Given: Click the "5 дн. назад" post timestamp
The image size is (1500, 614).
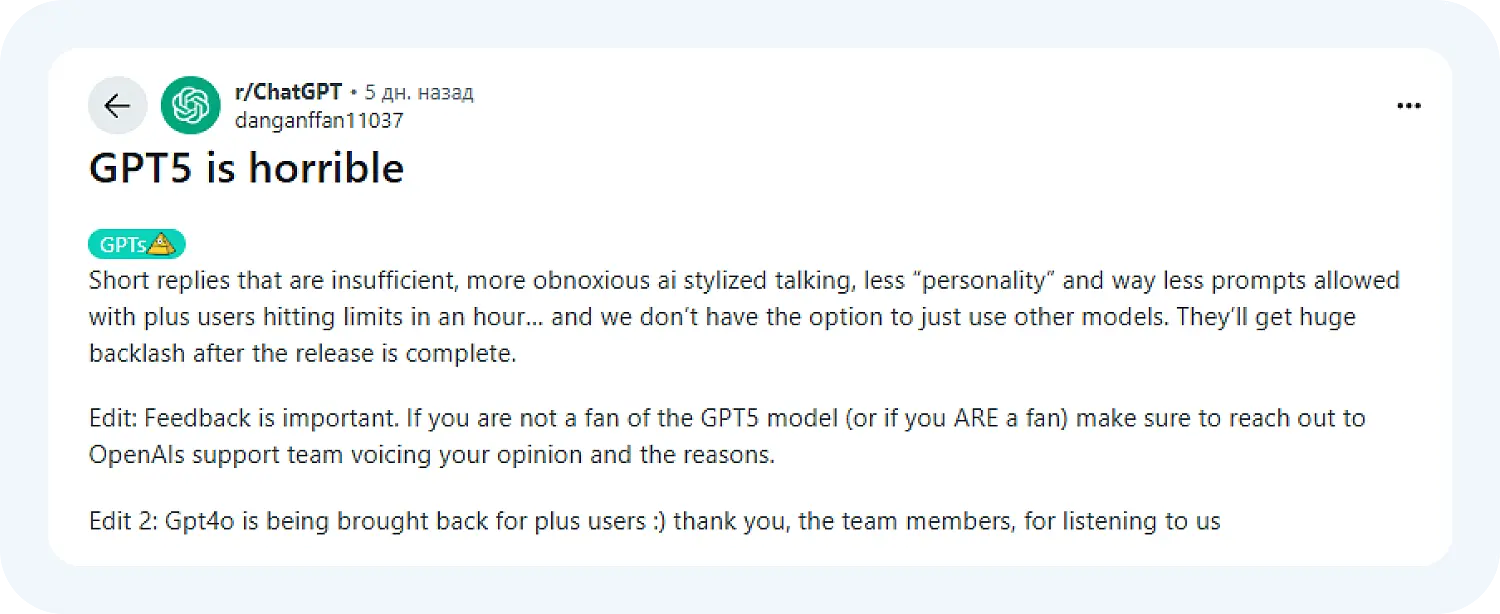Looking at the screenshot, I should click(419, 93).
